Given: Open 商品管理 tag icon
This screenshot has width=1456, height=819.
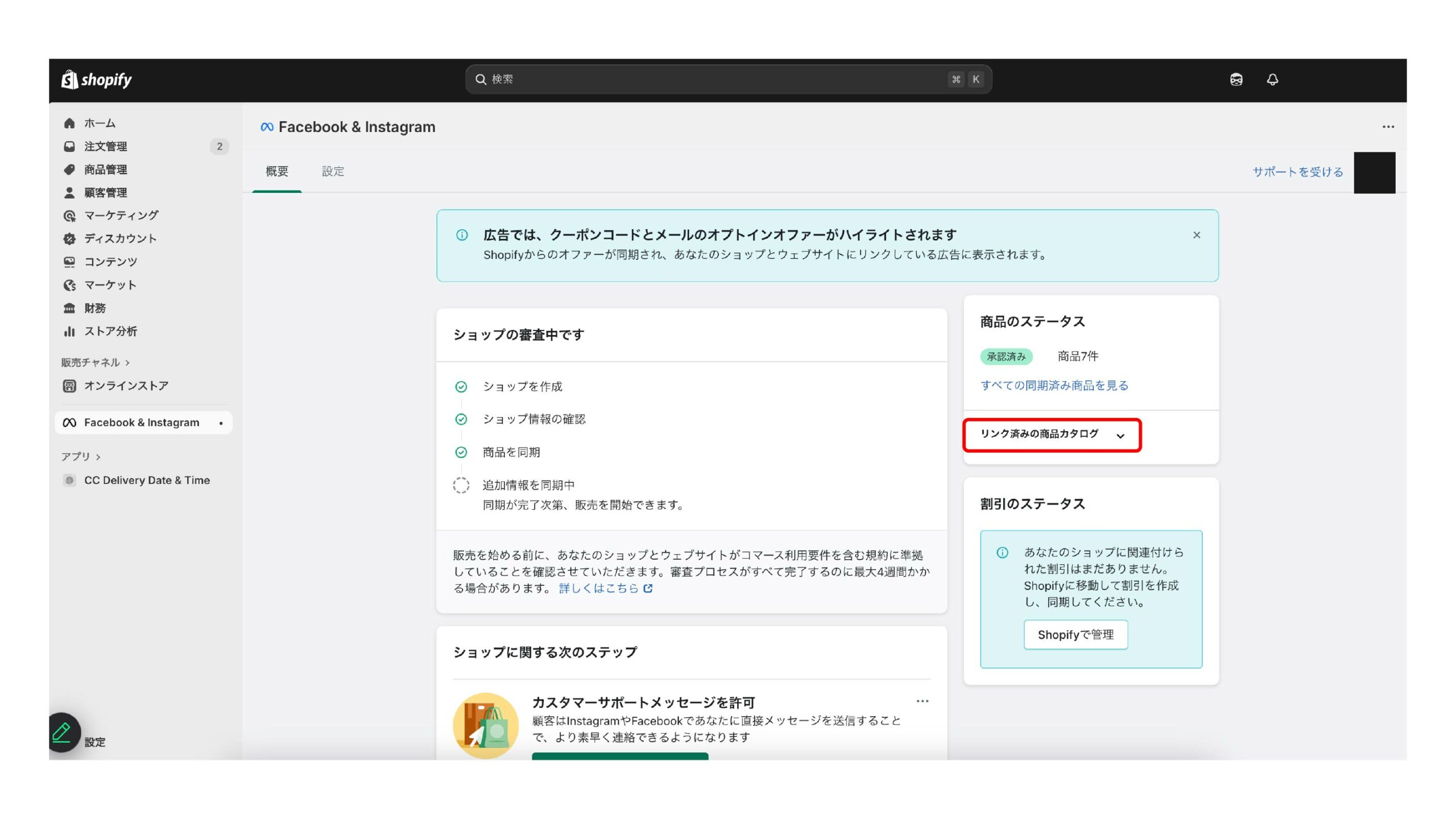Looking at the screenshot, I should tap(69, 169).
